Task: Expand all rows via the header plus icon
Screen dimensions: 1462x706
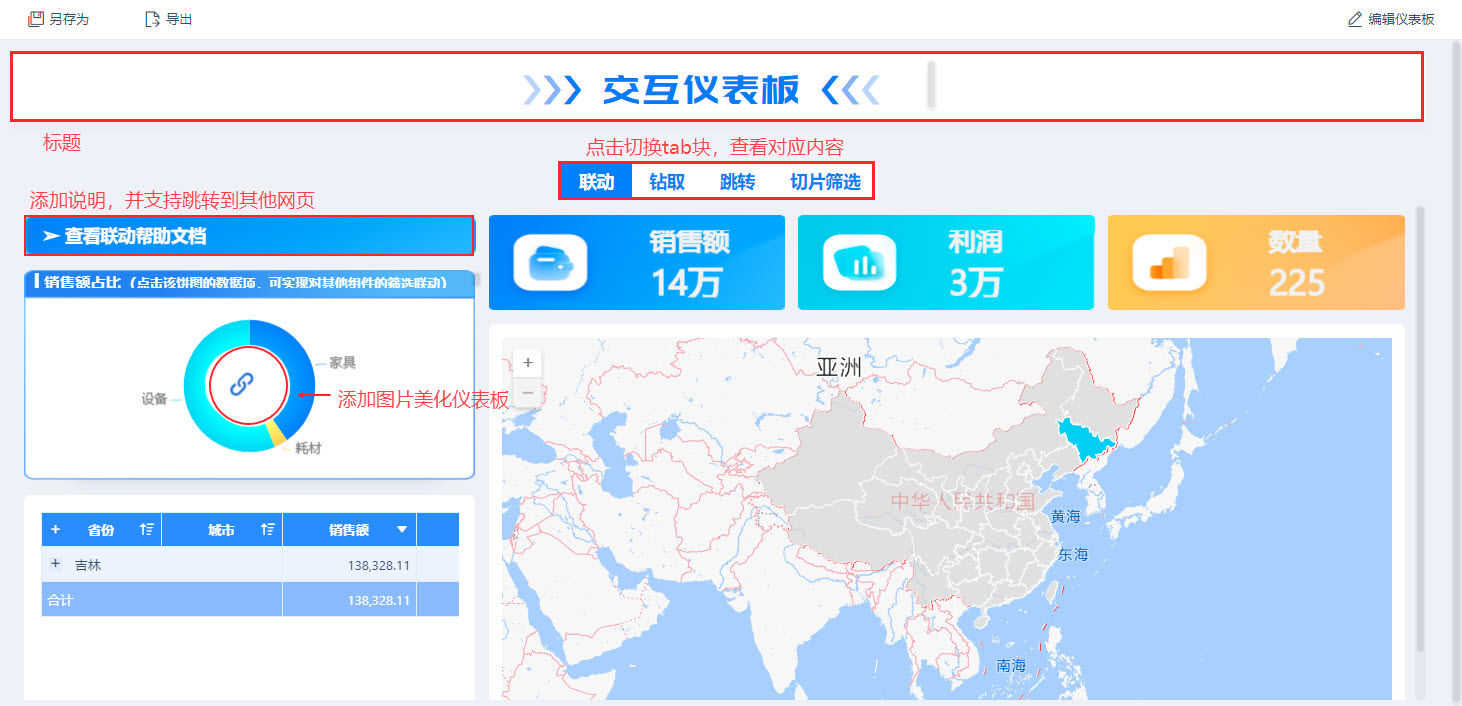Action: pyautogui.click(x=55, y=530)
